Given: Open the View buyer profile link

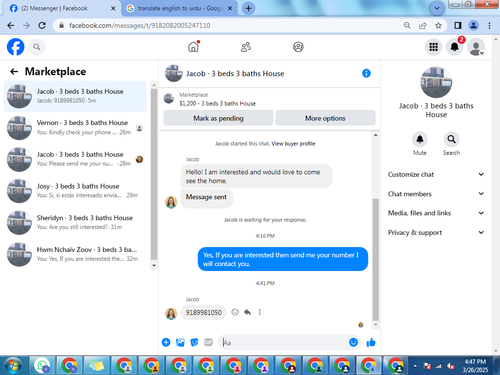Looking at the screenshot, I should point(293,144).
